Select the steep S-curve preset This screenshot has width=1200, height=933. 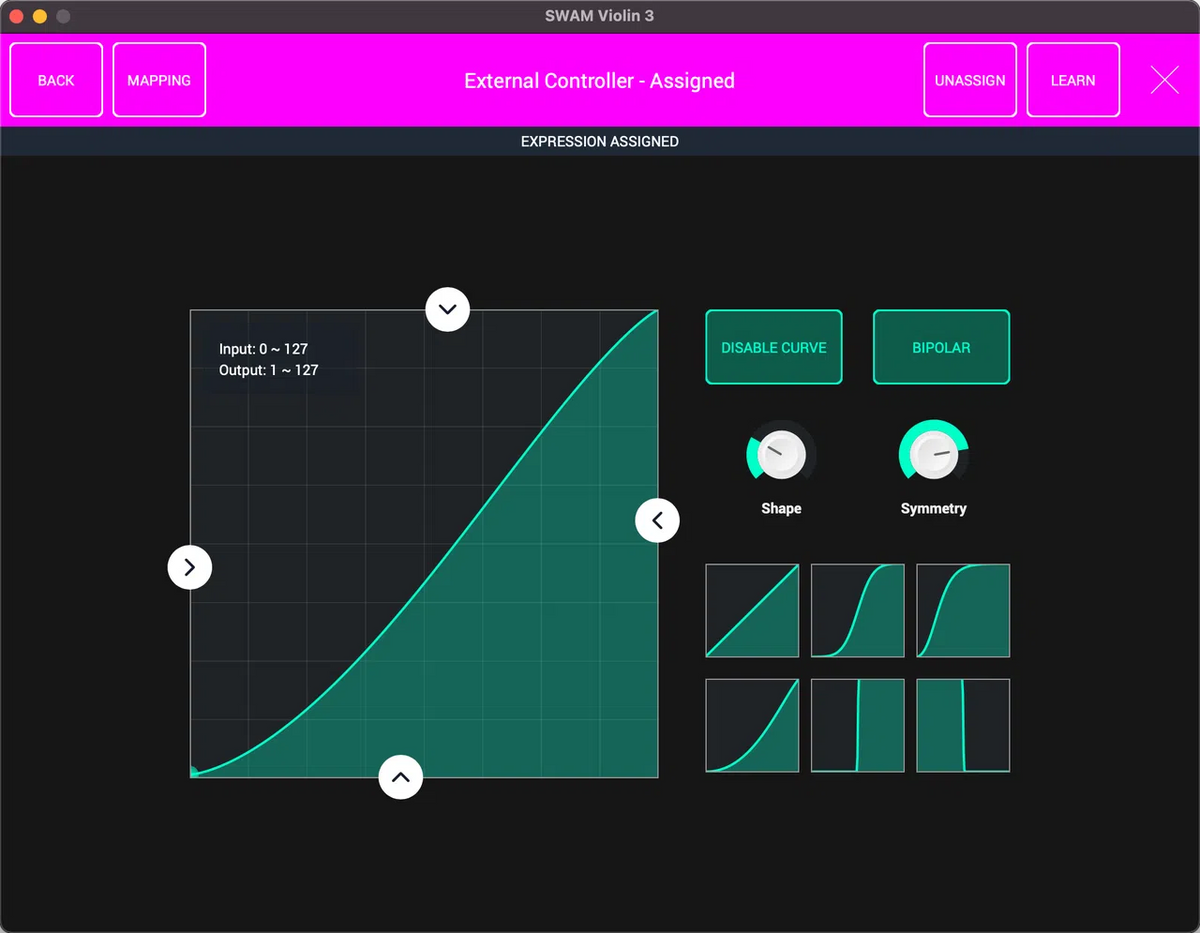point(962,610)
